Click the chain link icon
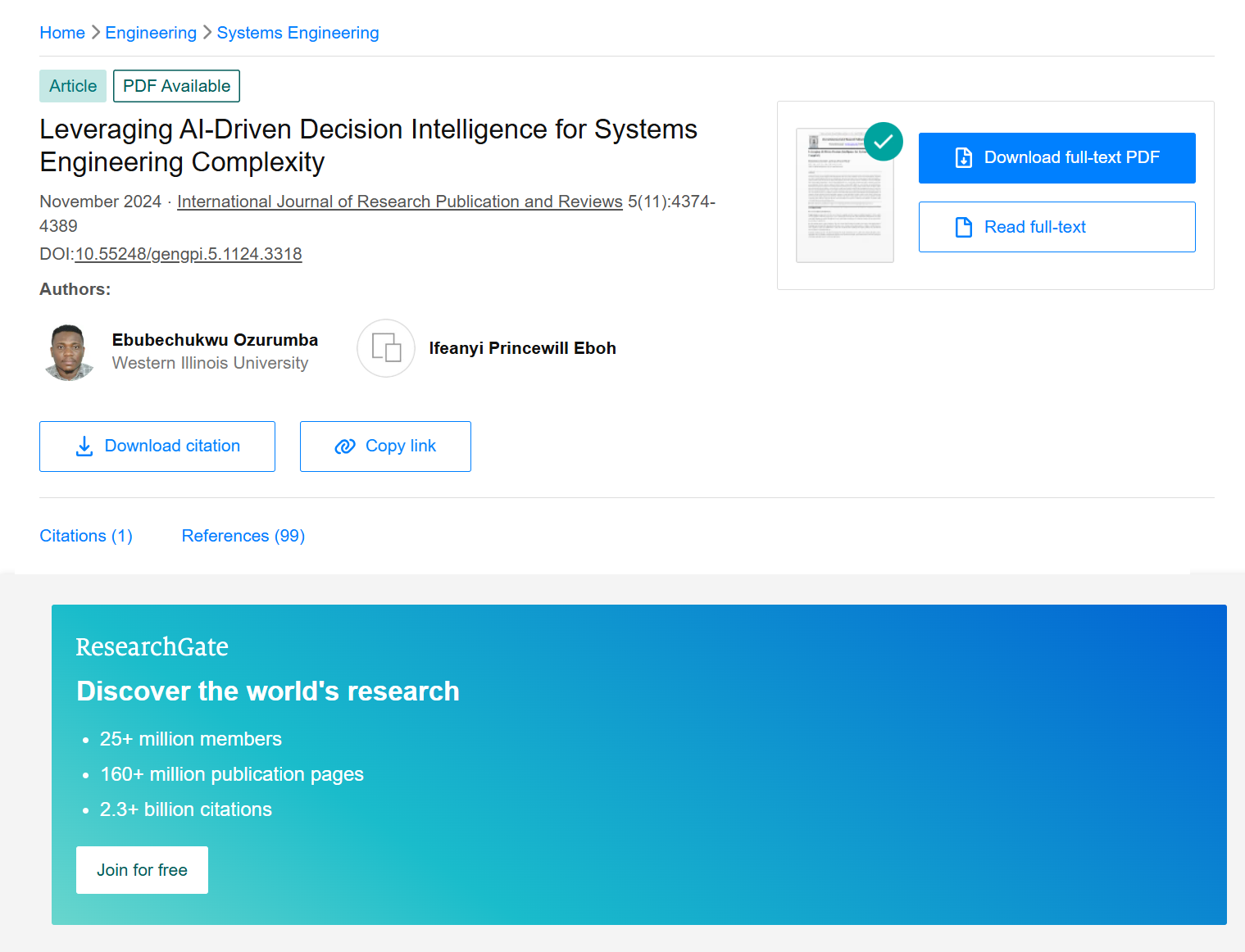Viewport: 1245px width, 952px height. [345, 447]
